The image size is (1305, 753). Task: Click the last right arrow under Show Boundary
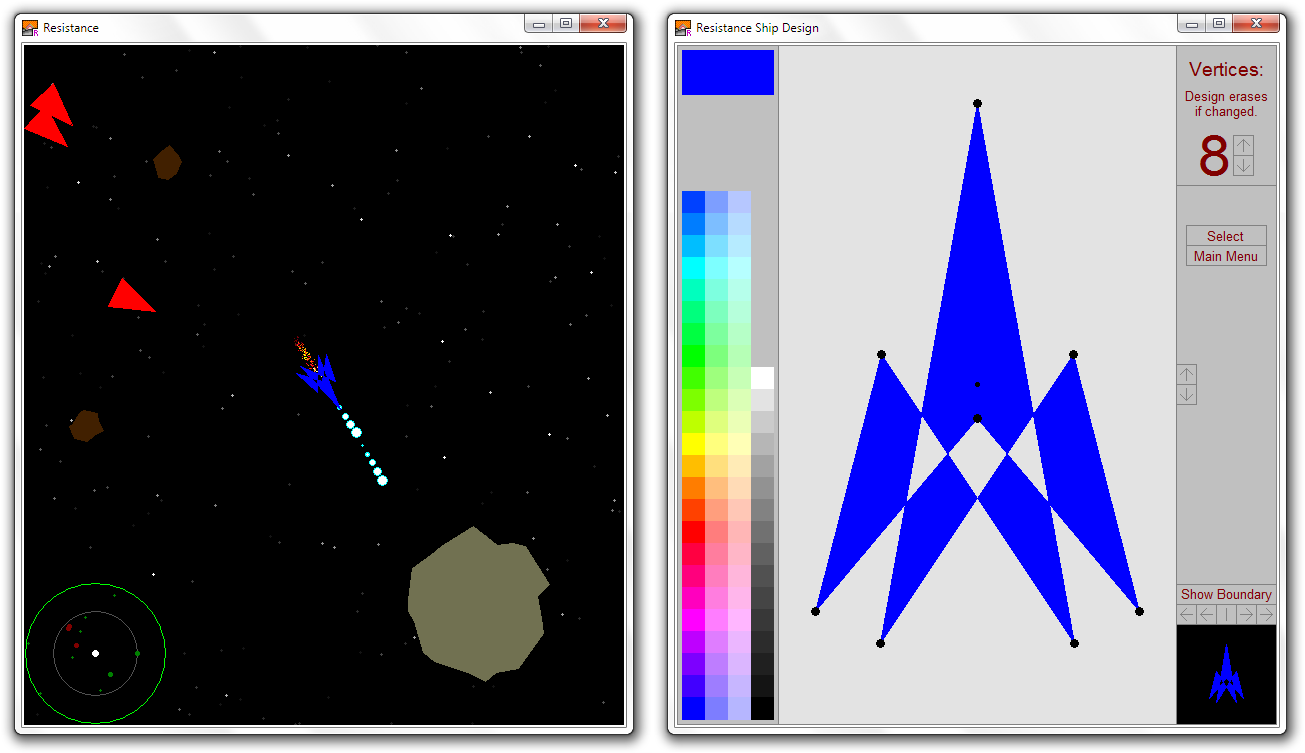point(1266,614)
